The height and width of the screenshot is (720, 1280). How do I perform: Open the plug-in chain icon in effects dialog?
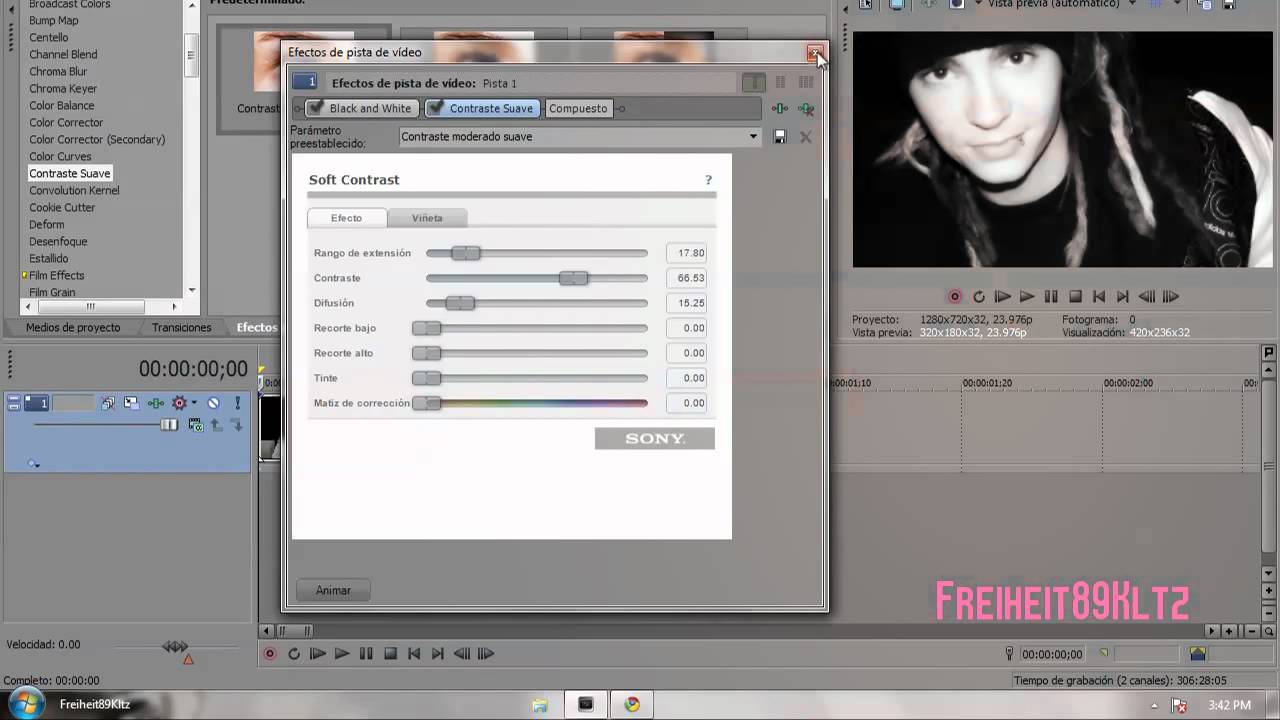pos(780,108)
